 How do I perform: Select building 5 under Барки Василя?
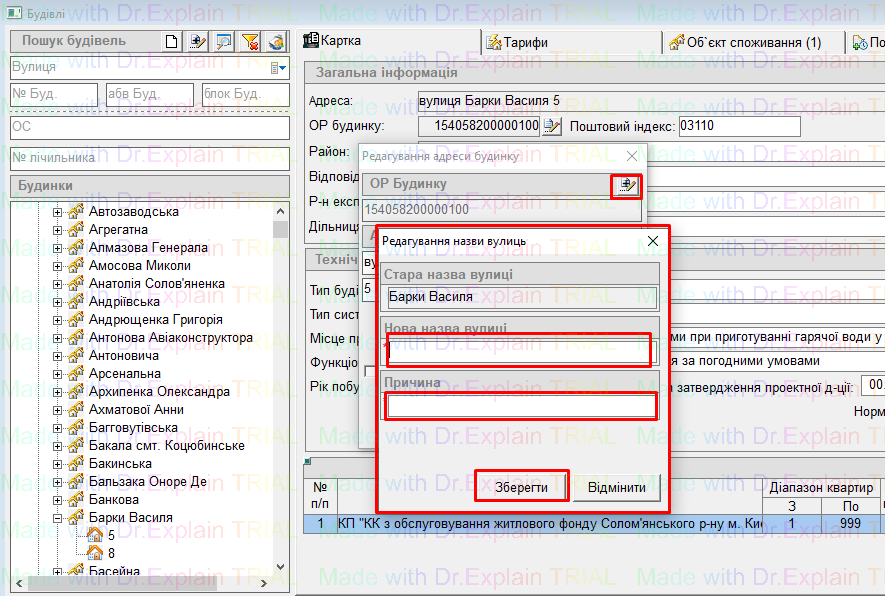(112, 535)
